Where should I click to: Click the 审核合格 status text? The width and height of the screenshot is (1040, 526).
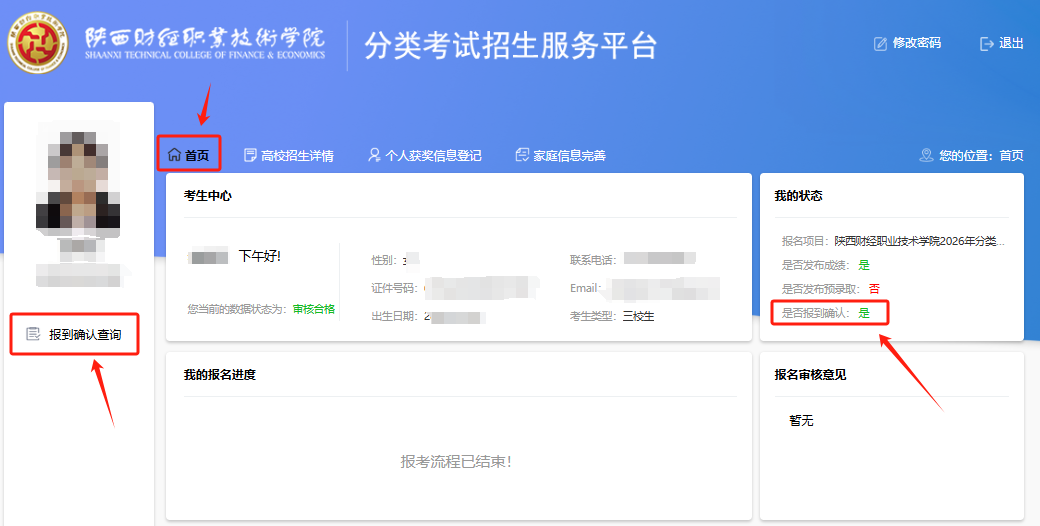(314, 309)
